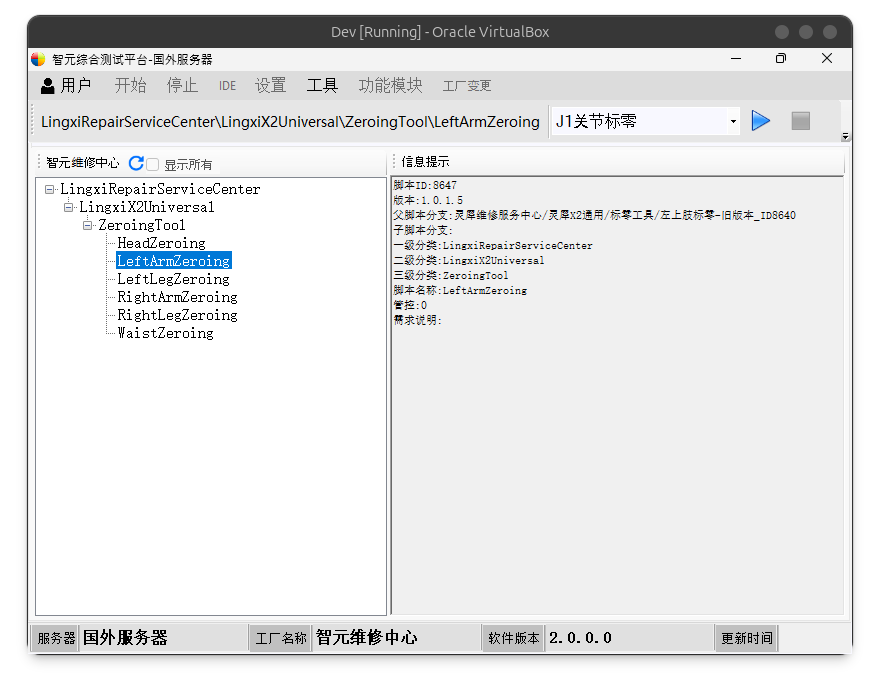This screenshot has height=694, width=880.
Task: Click the user silhouette icon in menu bar
Action: tap(48, 86)
